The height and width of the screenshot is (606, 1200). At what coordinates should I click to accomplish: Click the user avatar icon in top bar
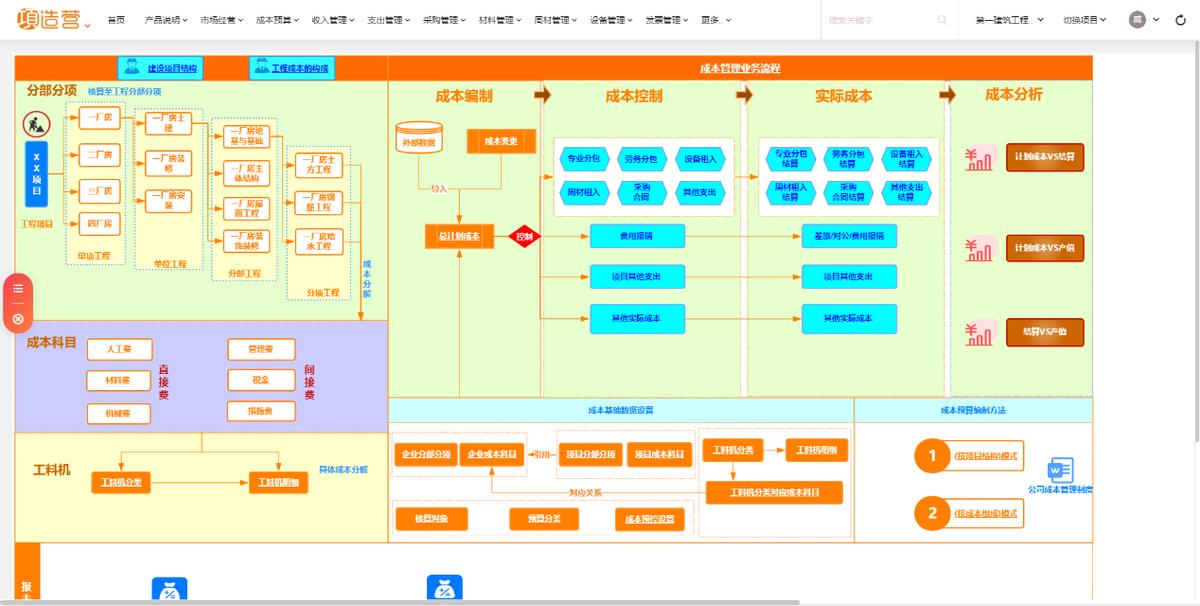coord(1137,19)
